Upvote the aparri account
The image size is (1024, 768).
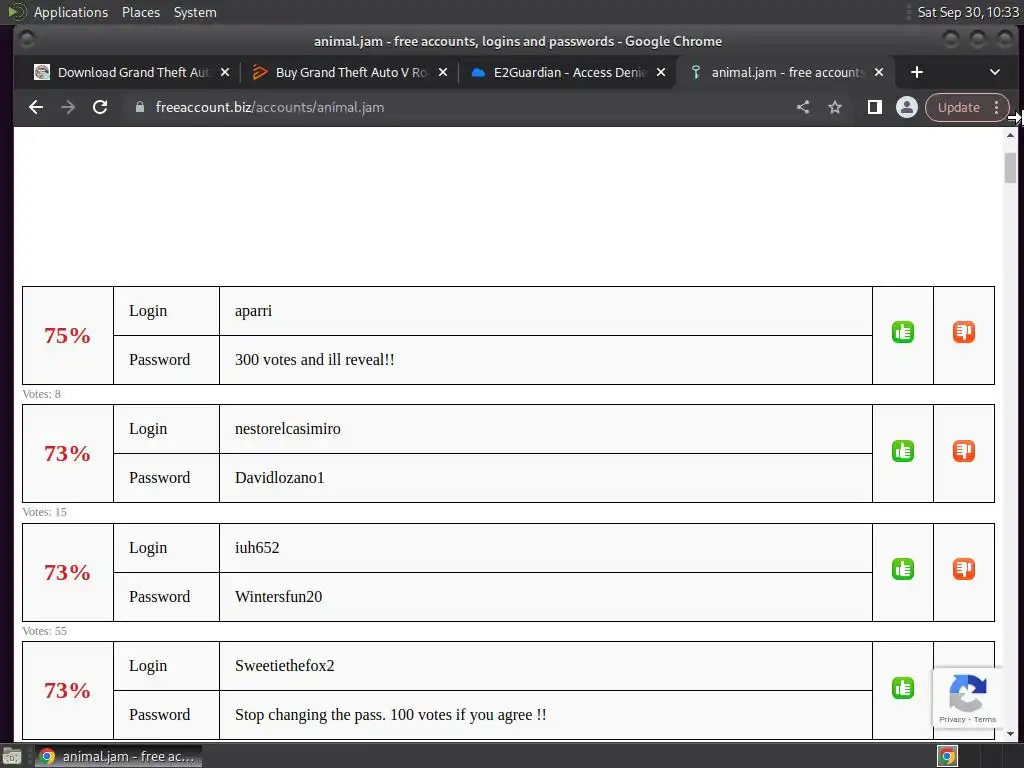click(x=903, y=332)
